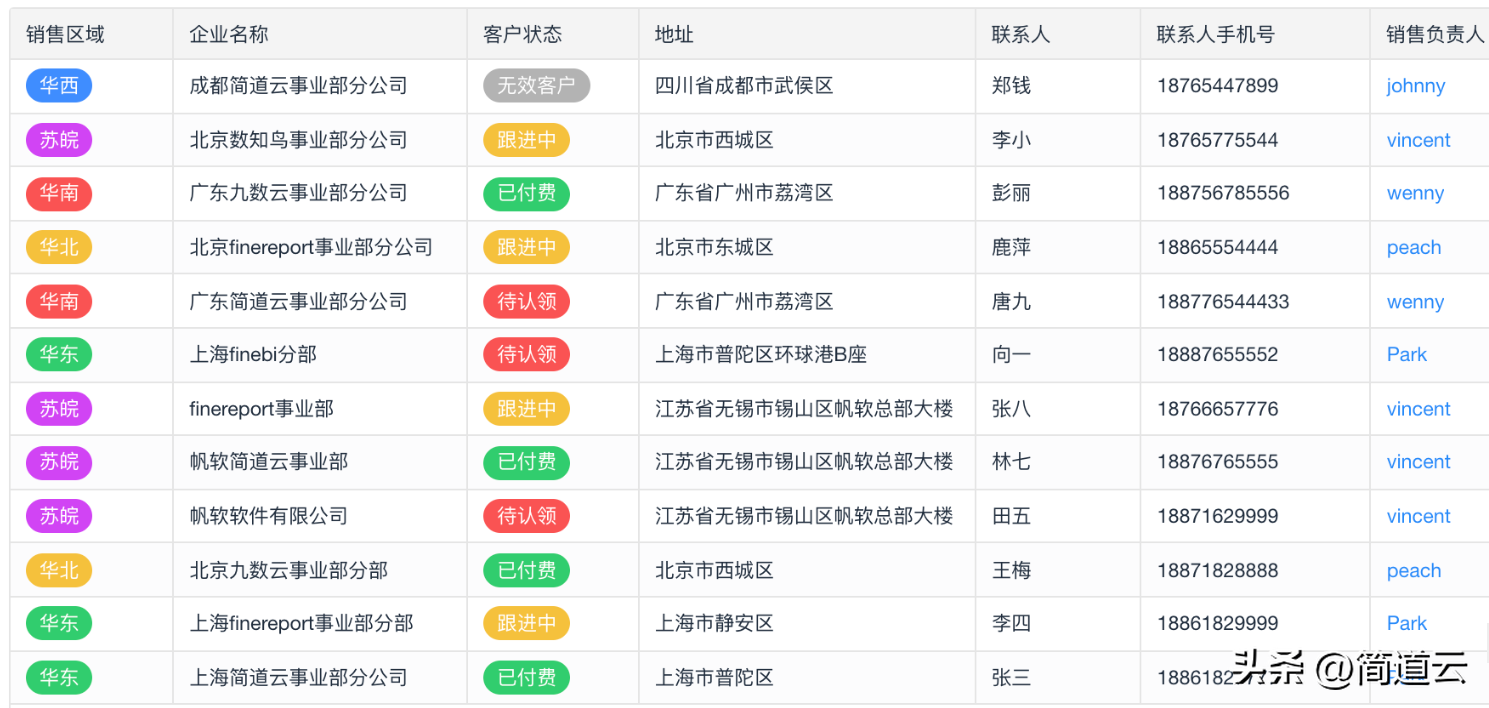Click the blue 华西 region tag
Screen dimensions: 1489x708
(59, 86)
